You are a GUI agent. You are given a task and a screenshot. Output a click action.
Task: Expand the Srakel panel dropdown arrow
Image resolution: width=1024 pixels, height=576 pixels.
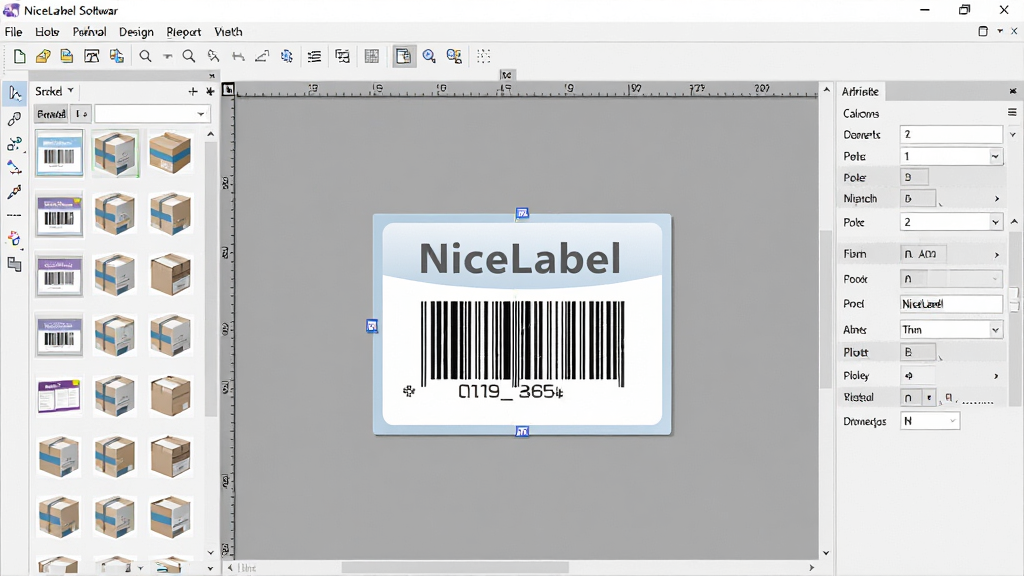71,91
